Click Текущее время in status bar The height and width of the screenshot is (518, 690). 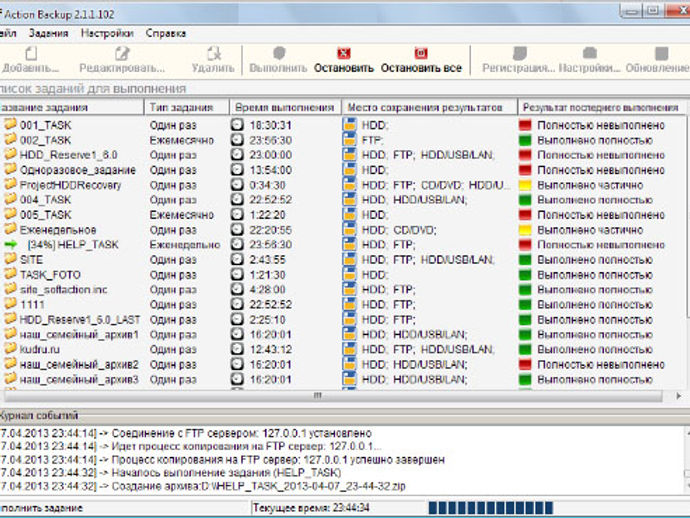pos(311,508)
